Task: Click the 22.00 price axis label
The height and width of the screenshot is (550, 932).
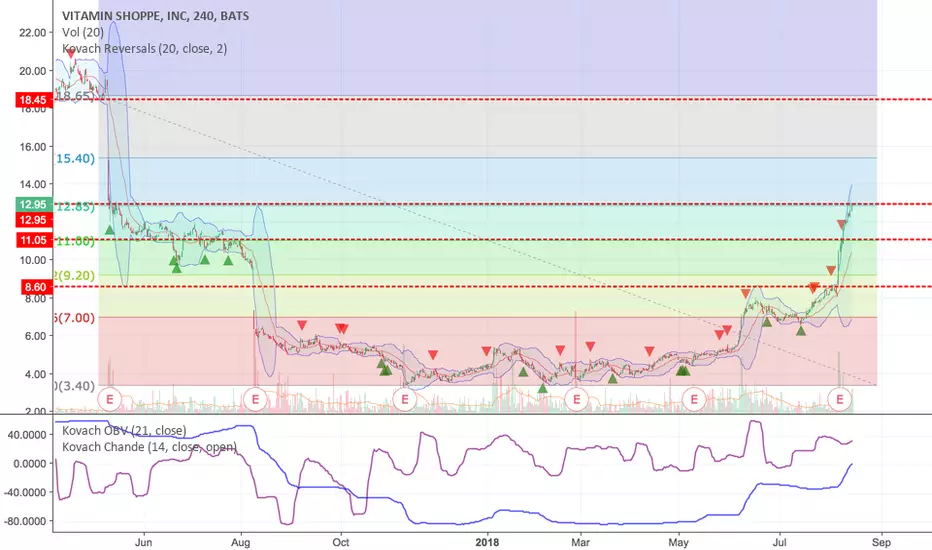Action: coord(33,33)
